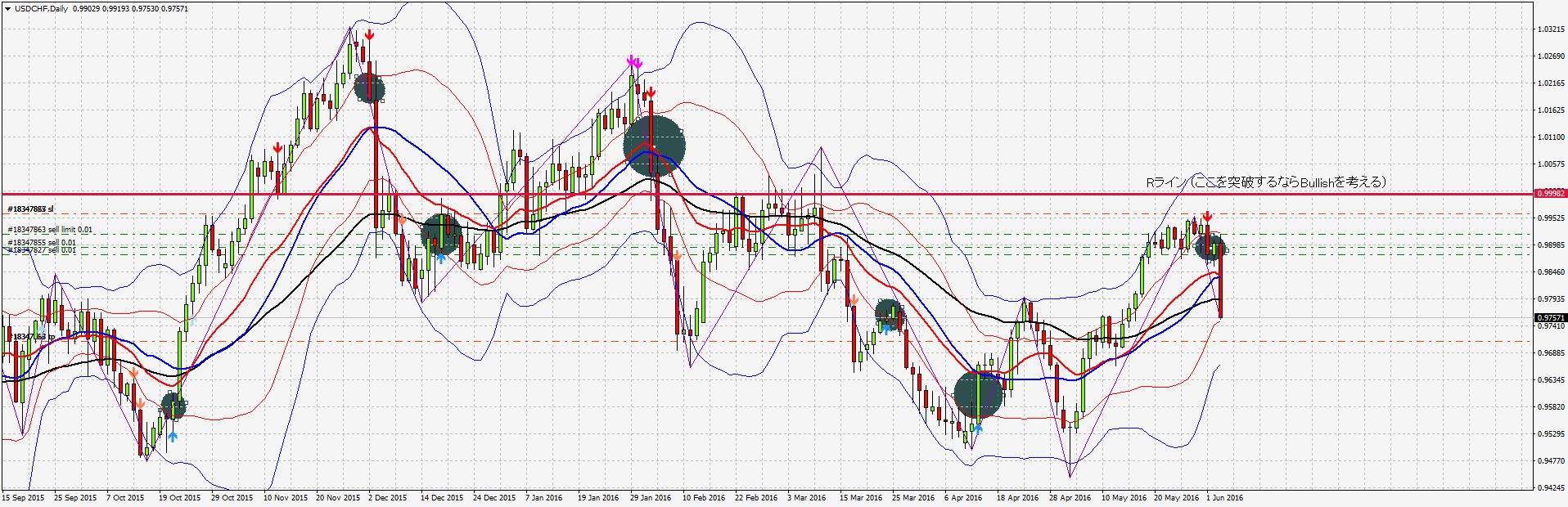Click the '7 Jan 2016' date label
Screen dimensions: 1568x507
[x=544, y=498]
